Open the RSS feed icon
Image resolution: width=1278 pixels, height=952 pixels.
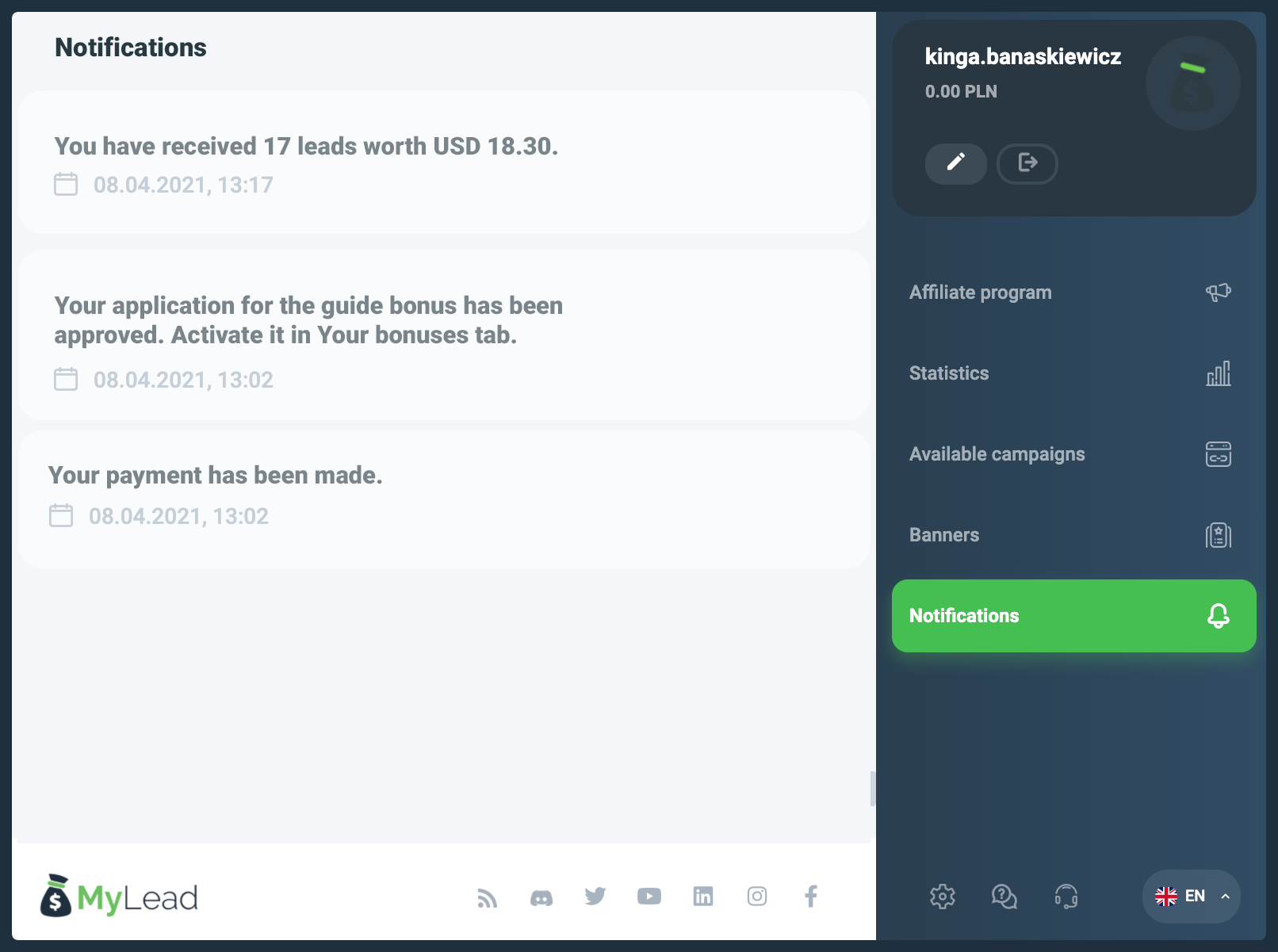pyautogui.click(x=488, y=897)
